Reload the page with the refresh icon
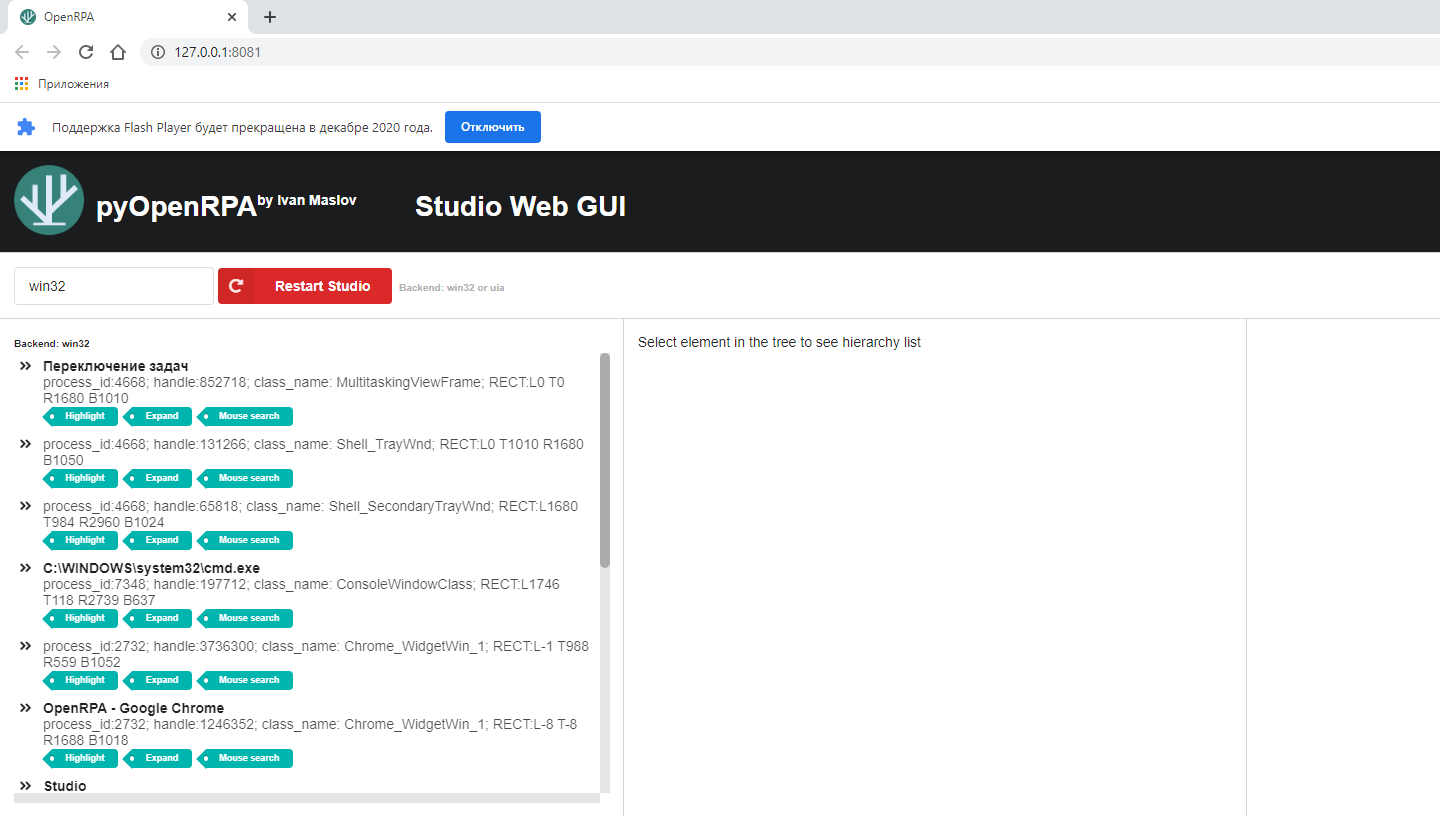The image size is (1440, 816). (86, 52)
